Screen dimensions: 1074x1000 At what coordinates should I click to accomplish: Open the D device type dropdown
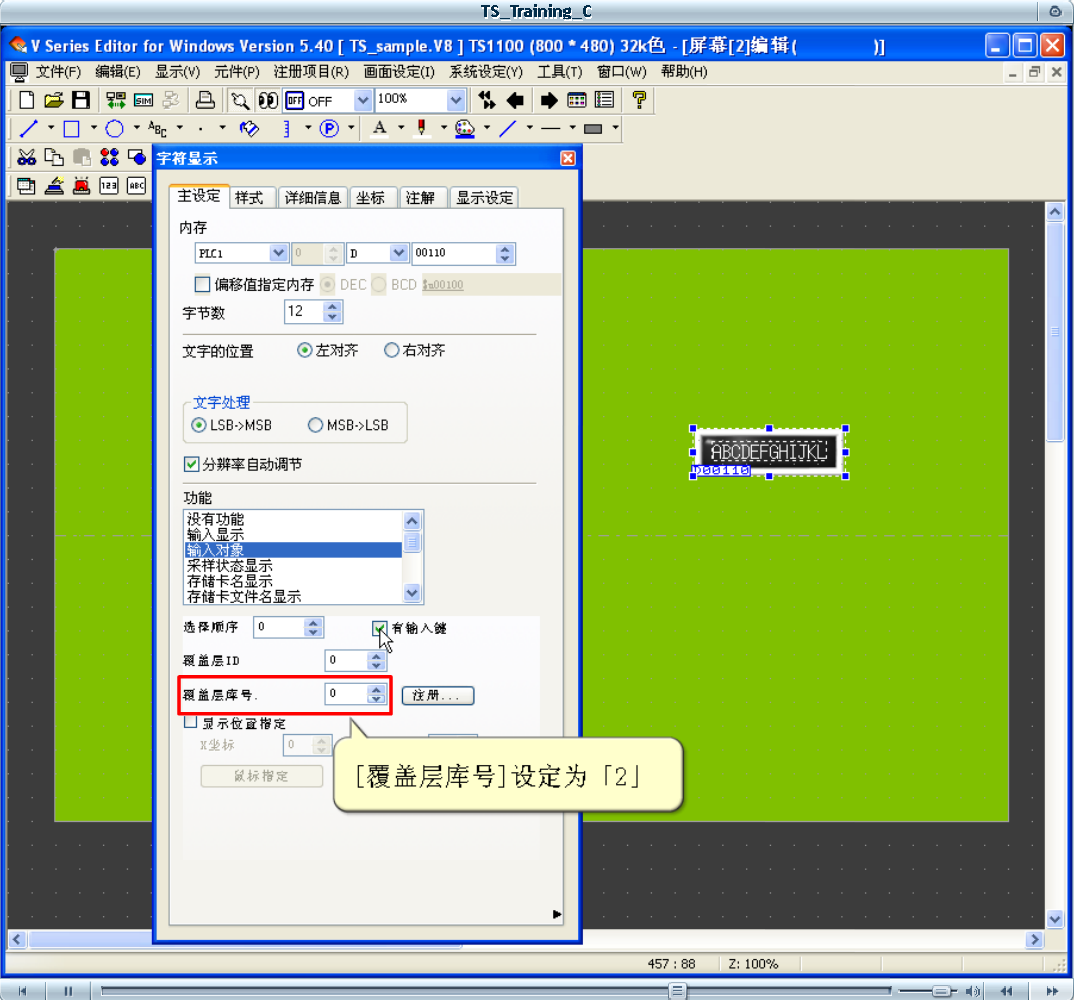coord(398,254)
